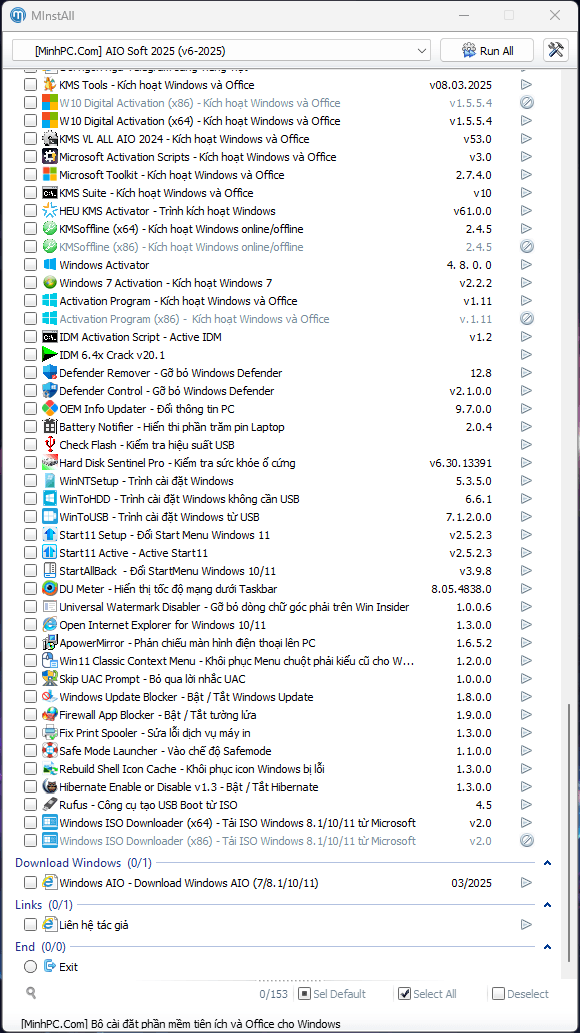The image size is (580, 1033).
Task: Click the Defender Remover shield icon
Action: click(x=49, y=373)
